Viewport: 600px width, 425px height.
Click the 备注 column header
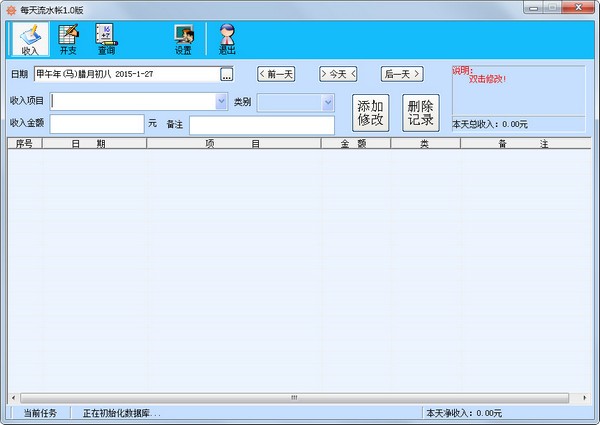point(526,143)
